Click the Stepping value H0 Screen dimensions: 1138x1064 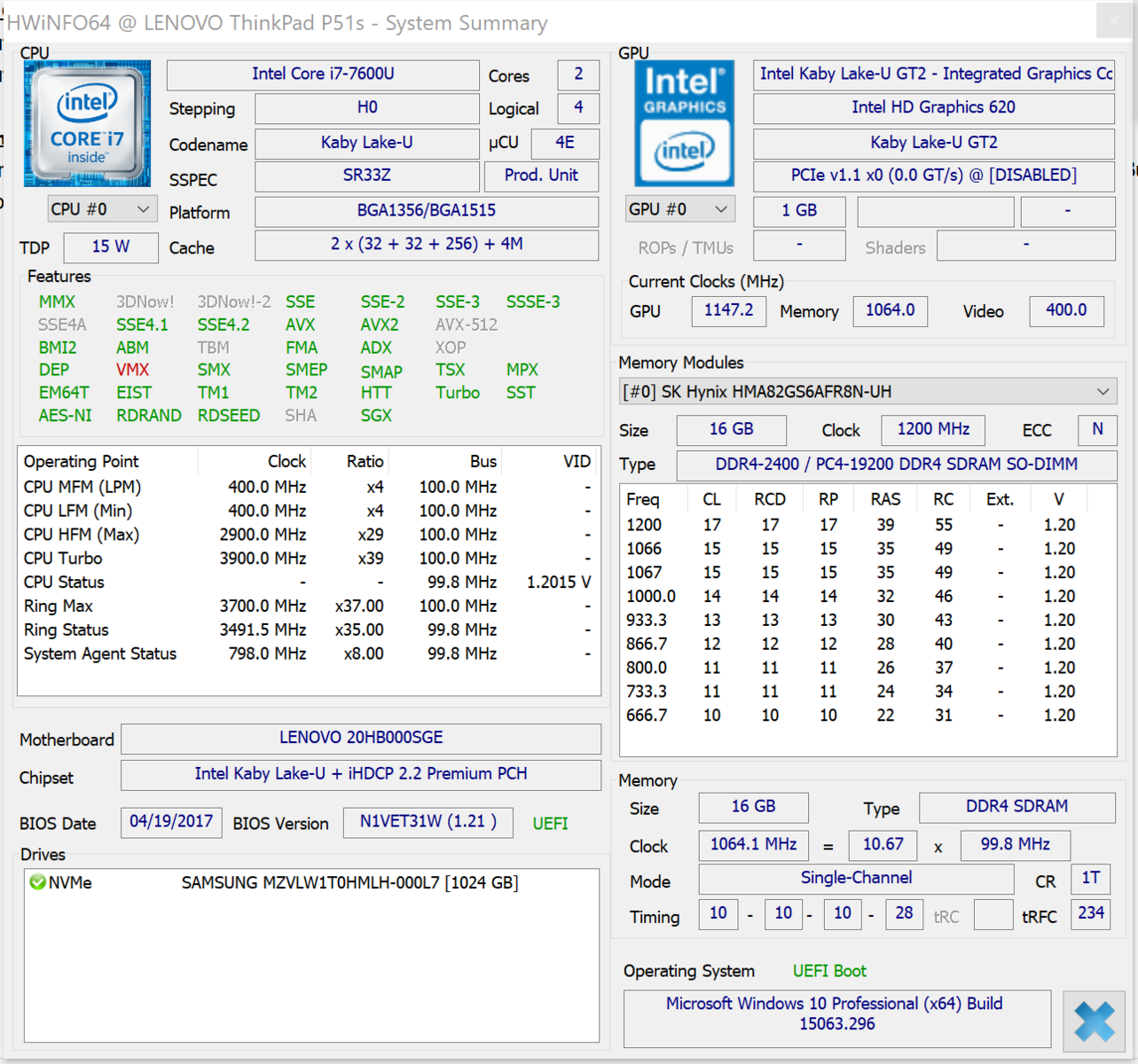(x=367, y=108)
